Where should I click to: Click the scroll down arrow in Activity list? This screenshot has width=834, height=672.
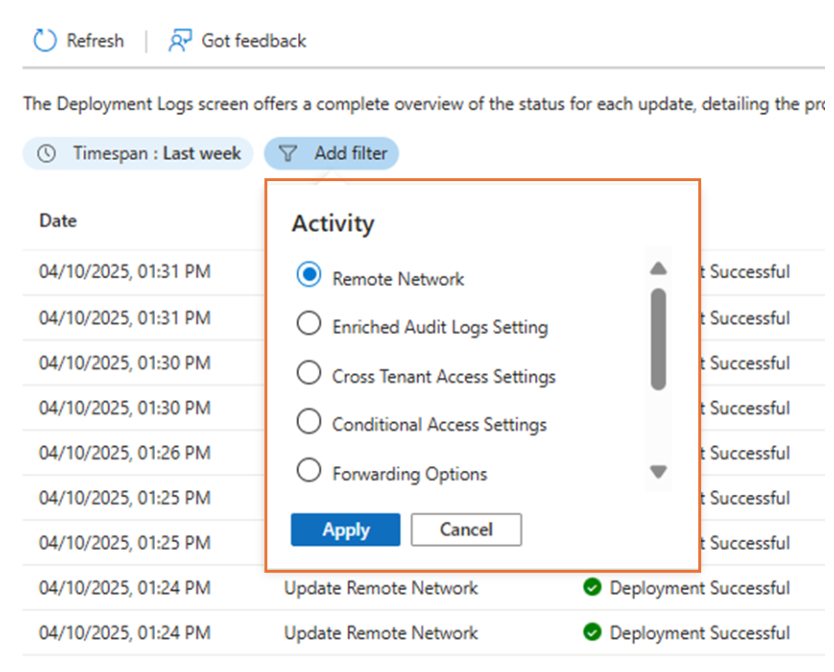pyautogui.click(x=658, y=471)
